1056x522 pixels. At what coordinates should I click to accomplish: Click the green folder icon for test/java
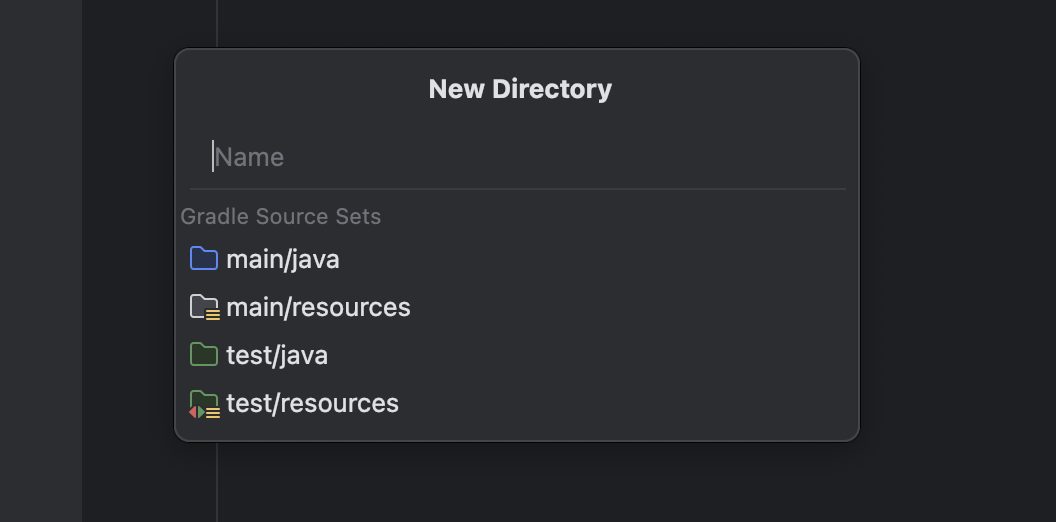(x=204, y=354)
